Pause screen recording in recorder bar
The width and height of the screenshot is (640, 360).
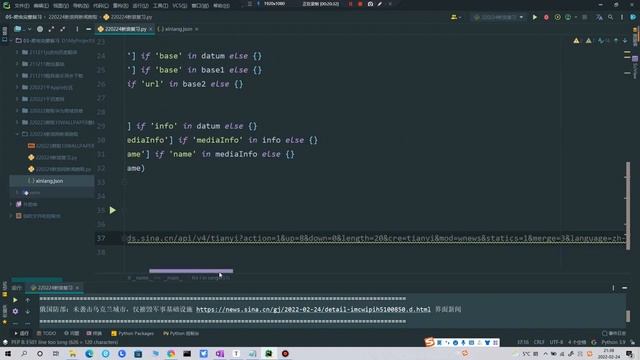(350, 4)
